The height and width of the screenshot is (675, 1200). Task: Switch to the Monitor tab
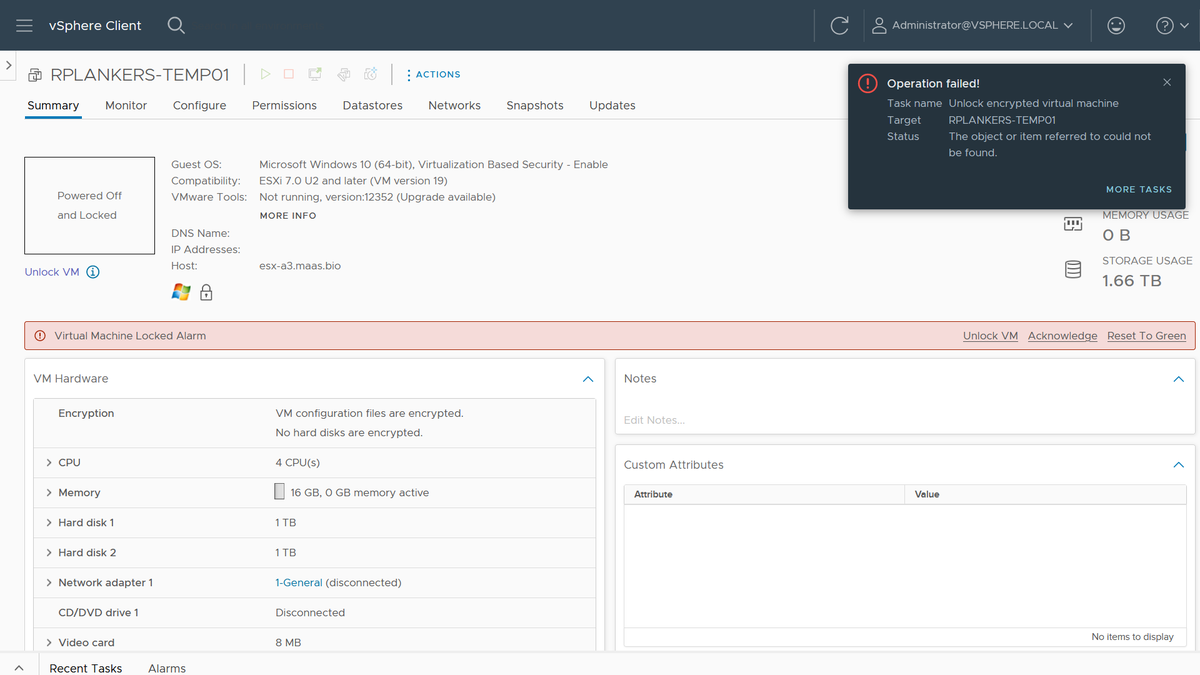126,105
